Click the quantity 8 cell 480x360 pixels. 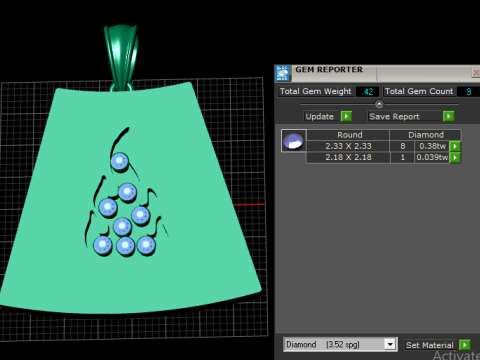(x=403, y=146)
